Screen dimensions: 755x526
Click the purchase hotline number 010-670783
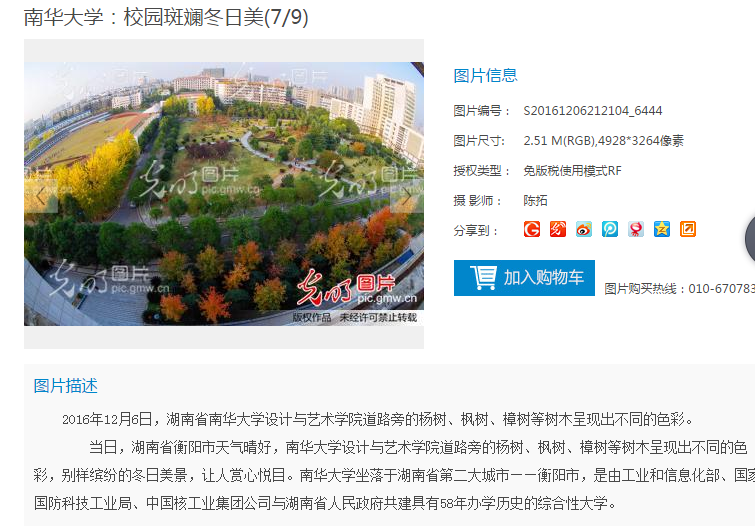pos(722,289)
